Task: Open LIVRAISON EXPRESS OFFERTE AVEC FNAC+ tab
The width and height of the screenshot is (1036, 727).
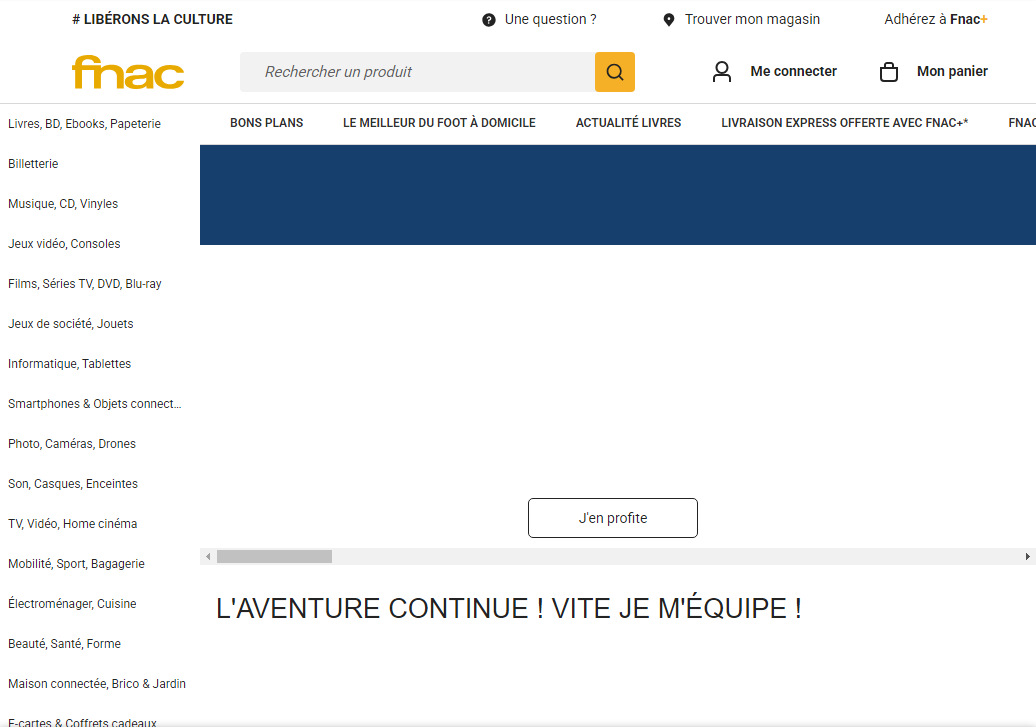Action: tap(844, 123)
